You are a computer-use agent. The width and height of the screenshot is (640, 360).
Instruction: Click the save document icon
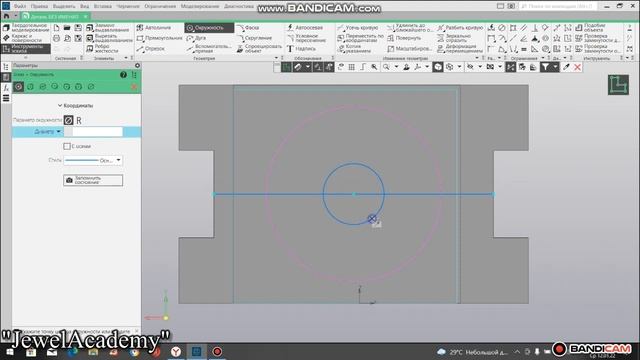[78, 28]
